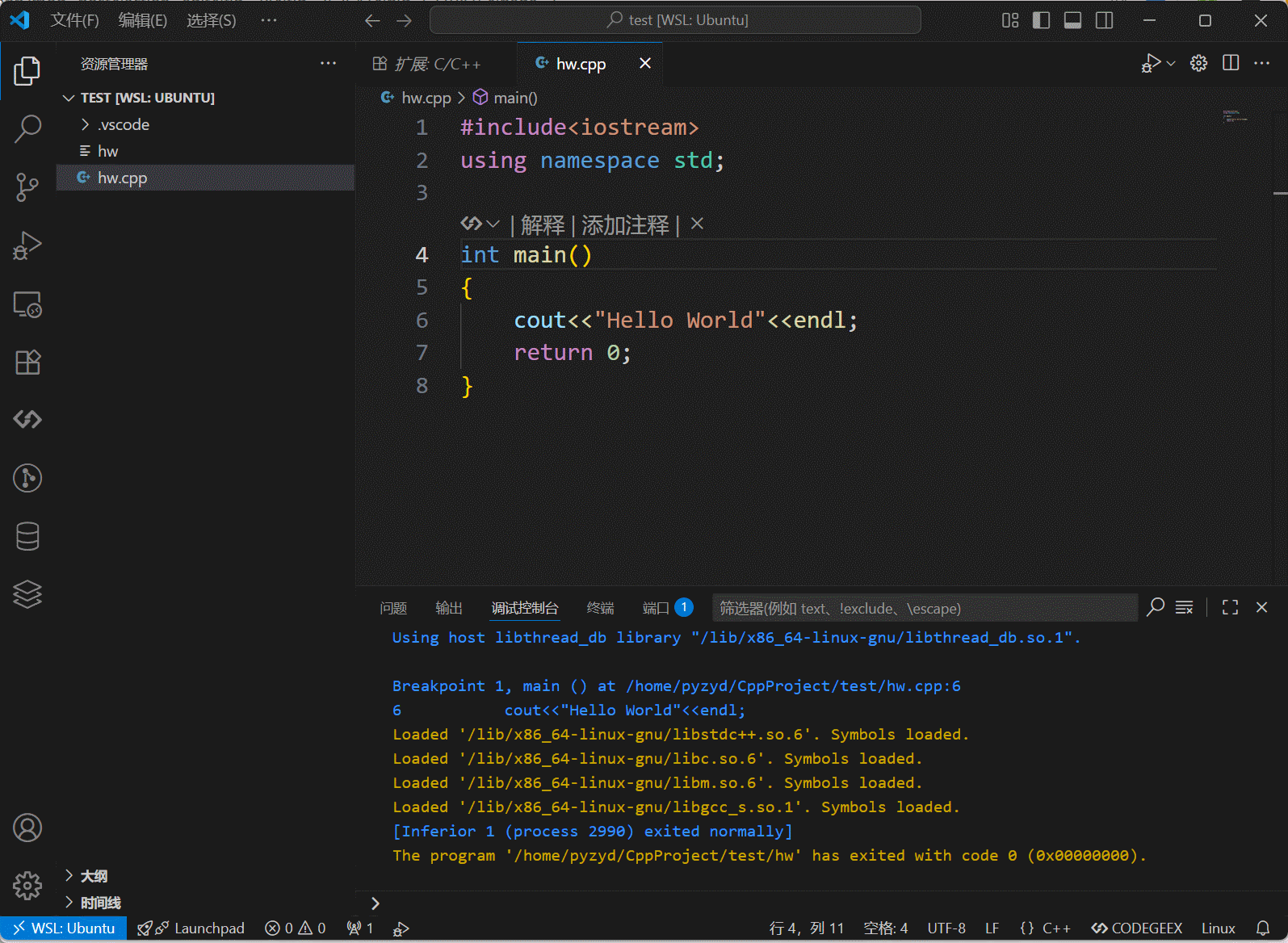Open Source Control view
The width and height of the screenshot is (1288, 943).
click(27, 187)
